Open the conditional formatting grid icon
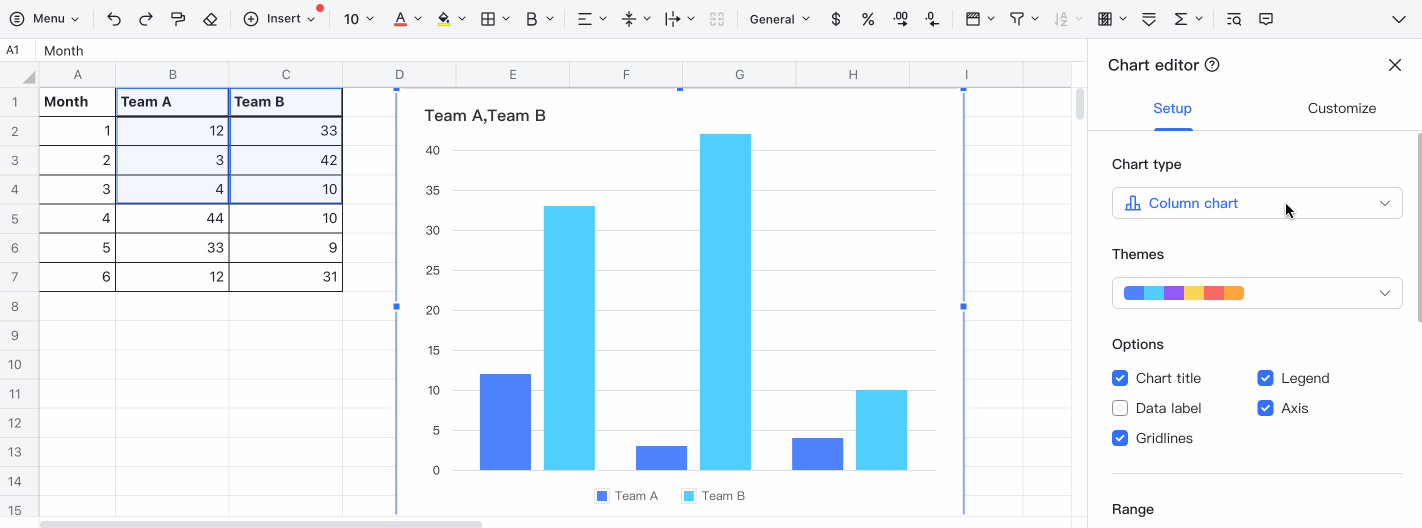Viewport: 1422px width, 528px height. (x=1104, y=19)
